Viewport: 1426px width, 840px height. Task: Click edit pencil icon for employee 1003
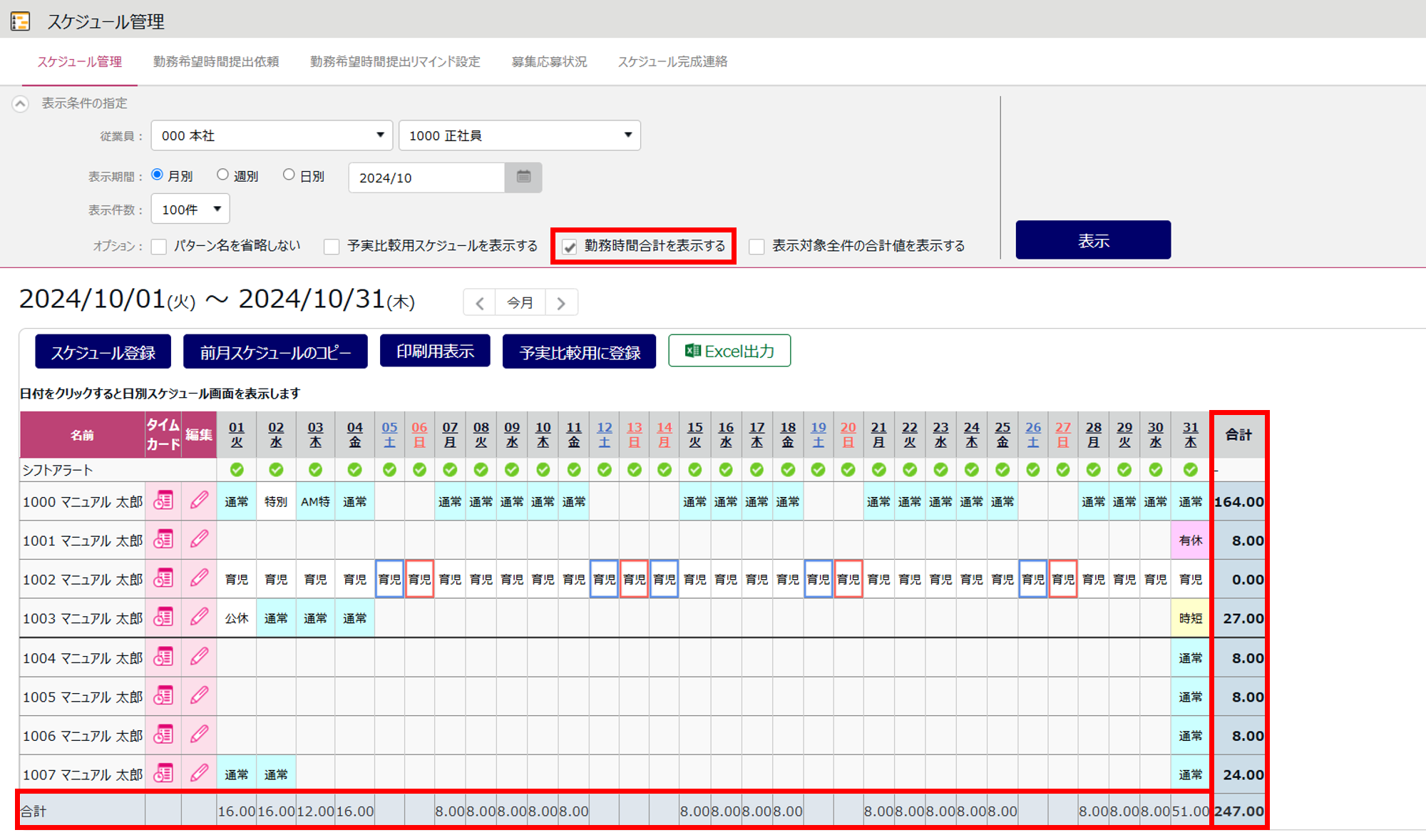click(199, 618)
